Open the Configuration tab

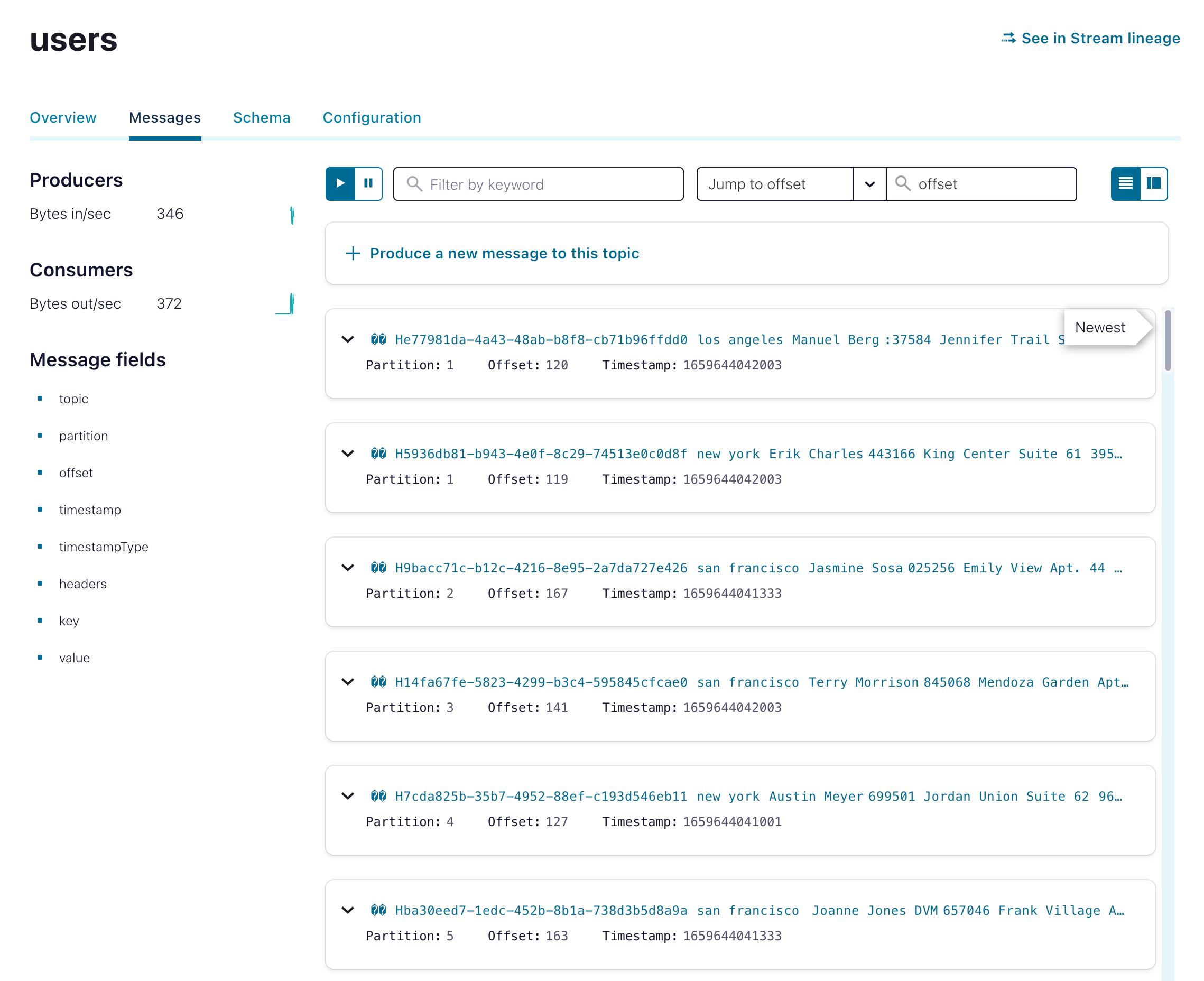pyautogui.click(x=371, y=117)
